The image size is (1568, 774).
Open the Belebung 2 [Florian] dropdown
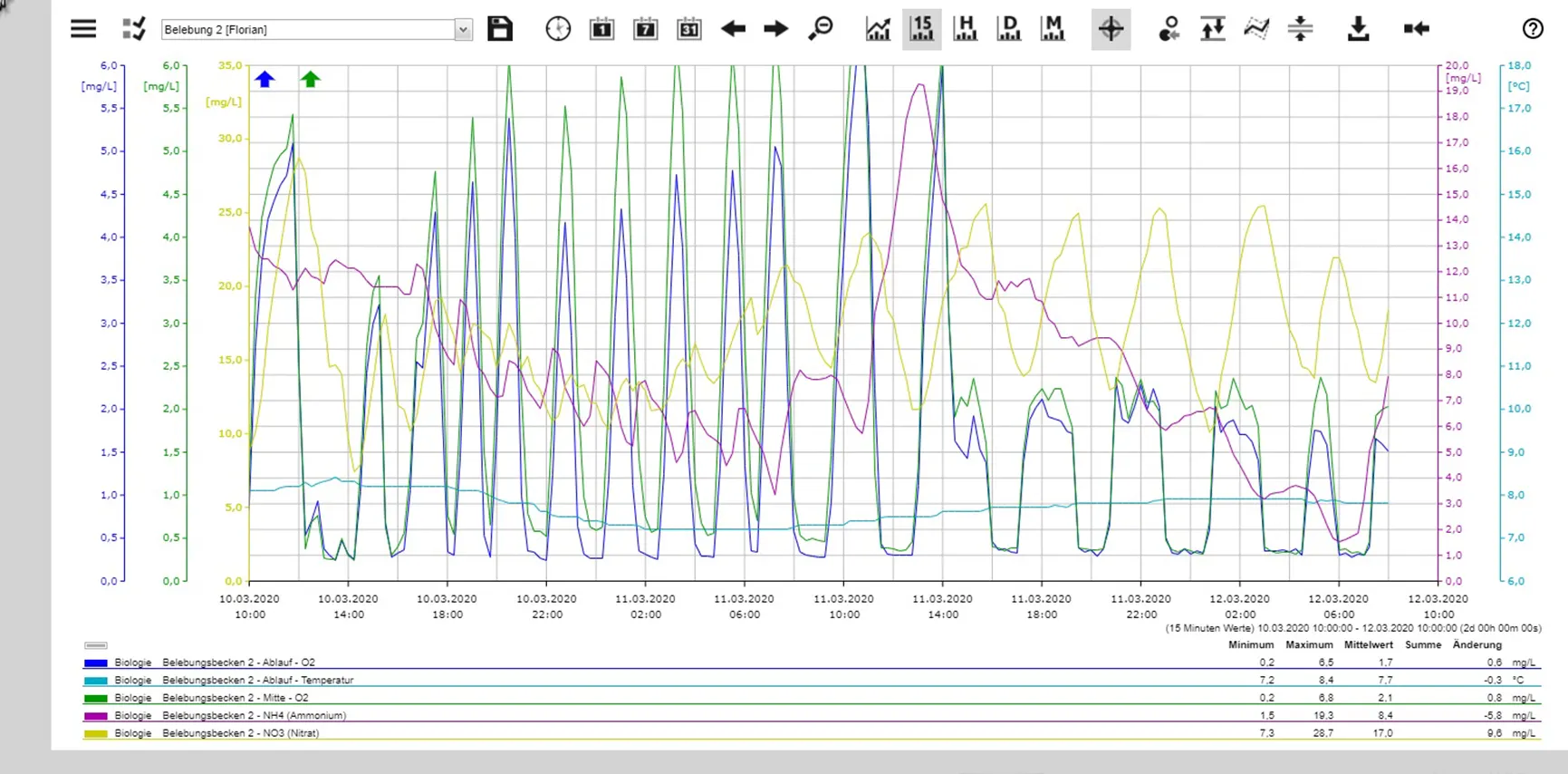click(462, 30)
